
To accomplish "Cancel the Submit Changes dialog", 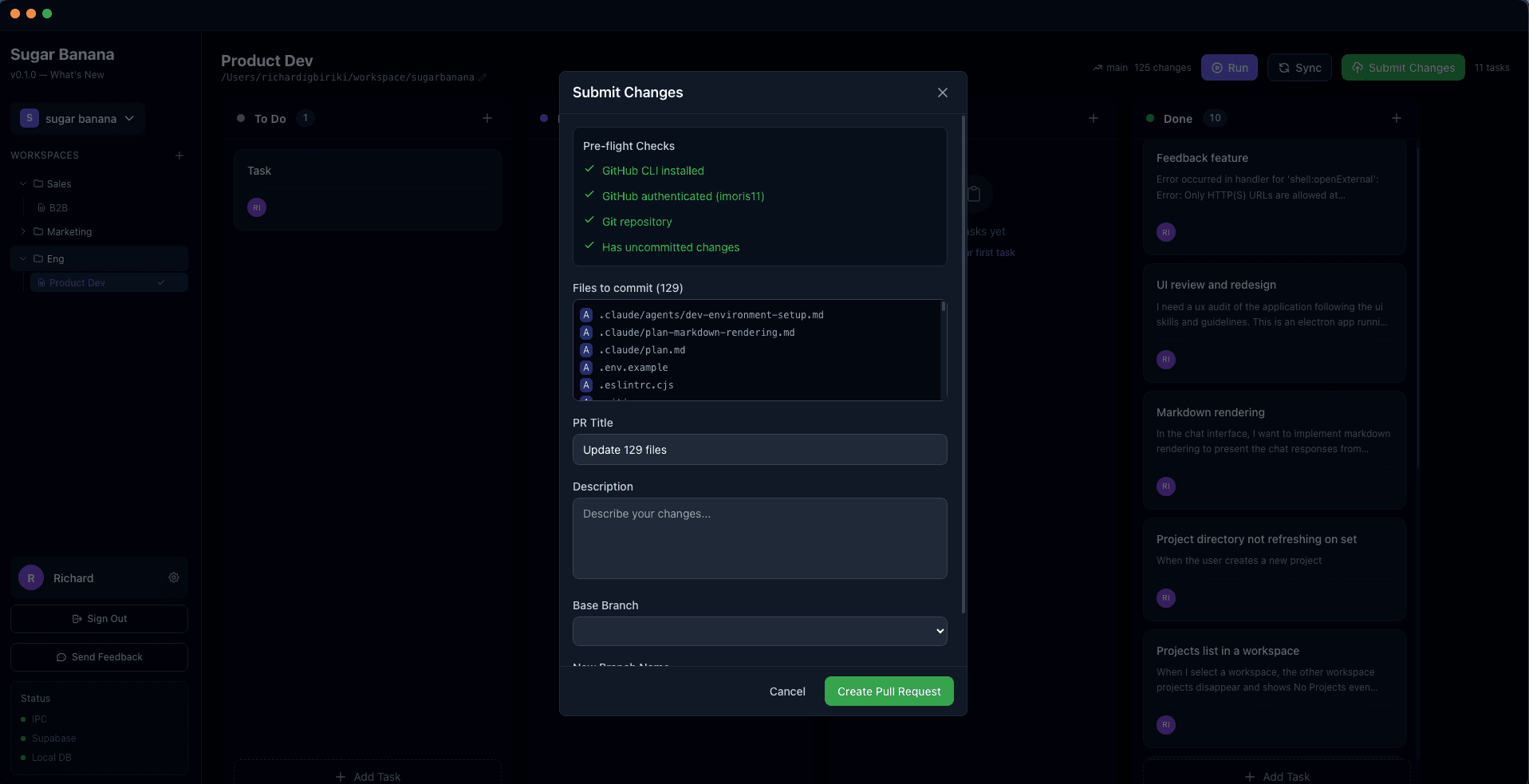I will coord(786,691).
